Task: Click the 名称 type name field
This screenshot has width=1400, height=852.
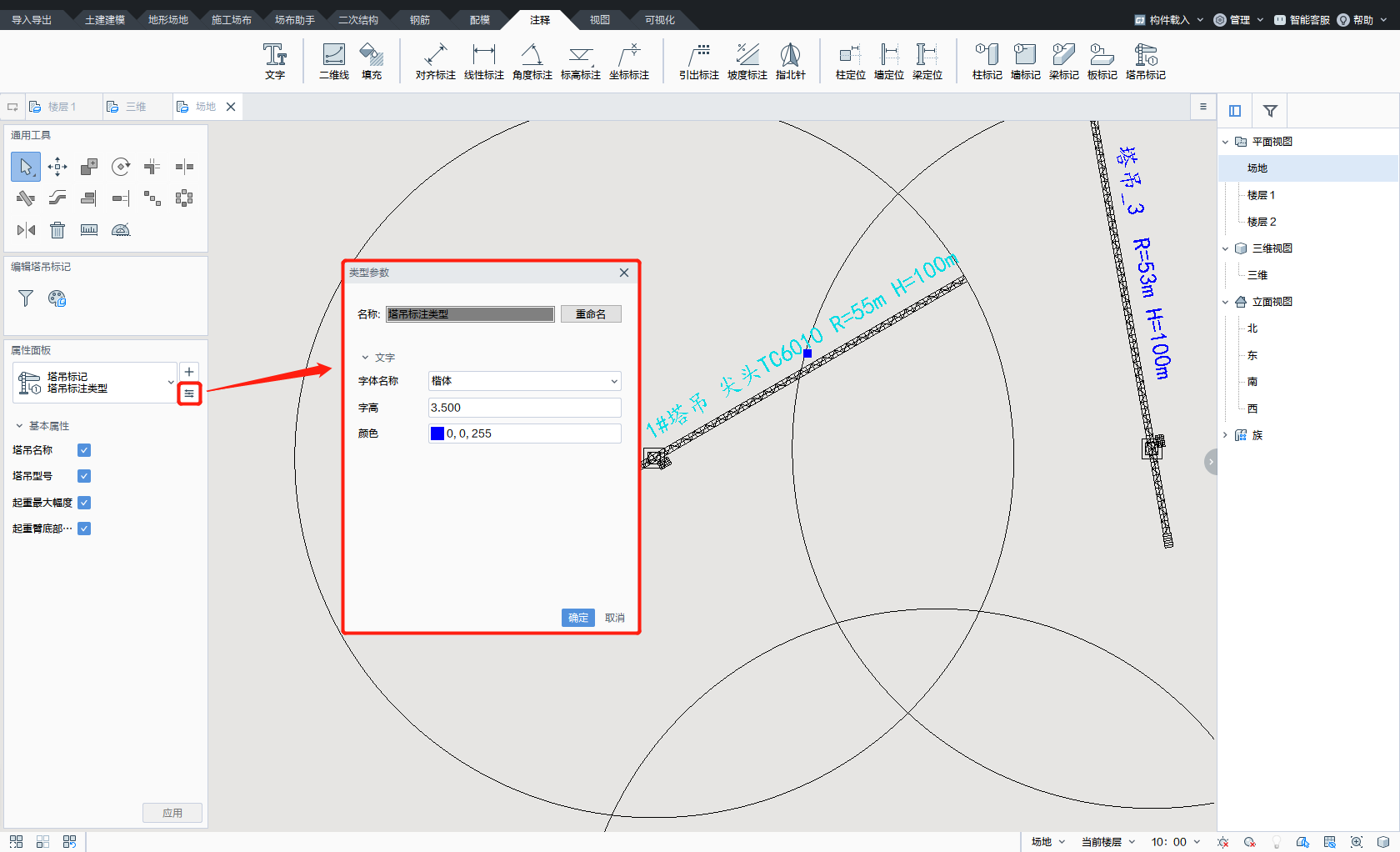Action: coord(471,314)
